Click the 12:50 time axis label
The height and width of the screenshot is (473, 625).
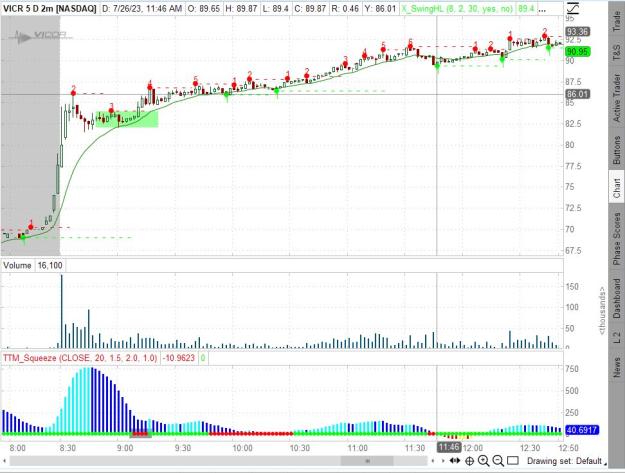point(568,448)
